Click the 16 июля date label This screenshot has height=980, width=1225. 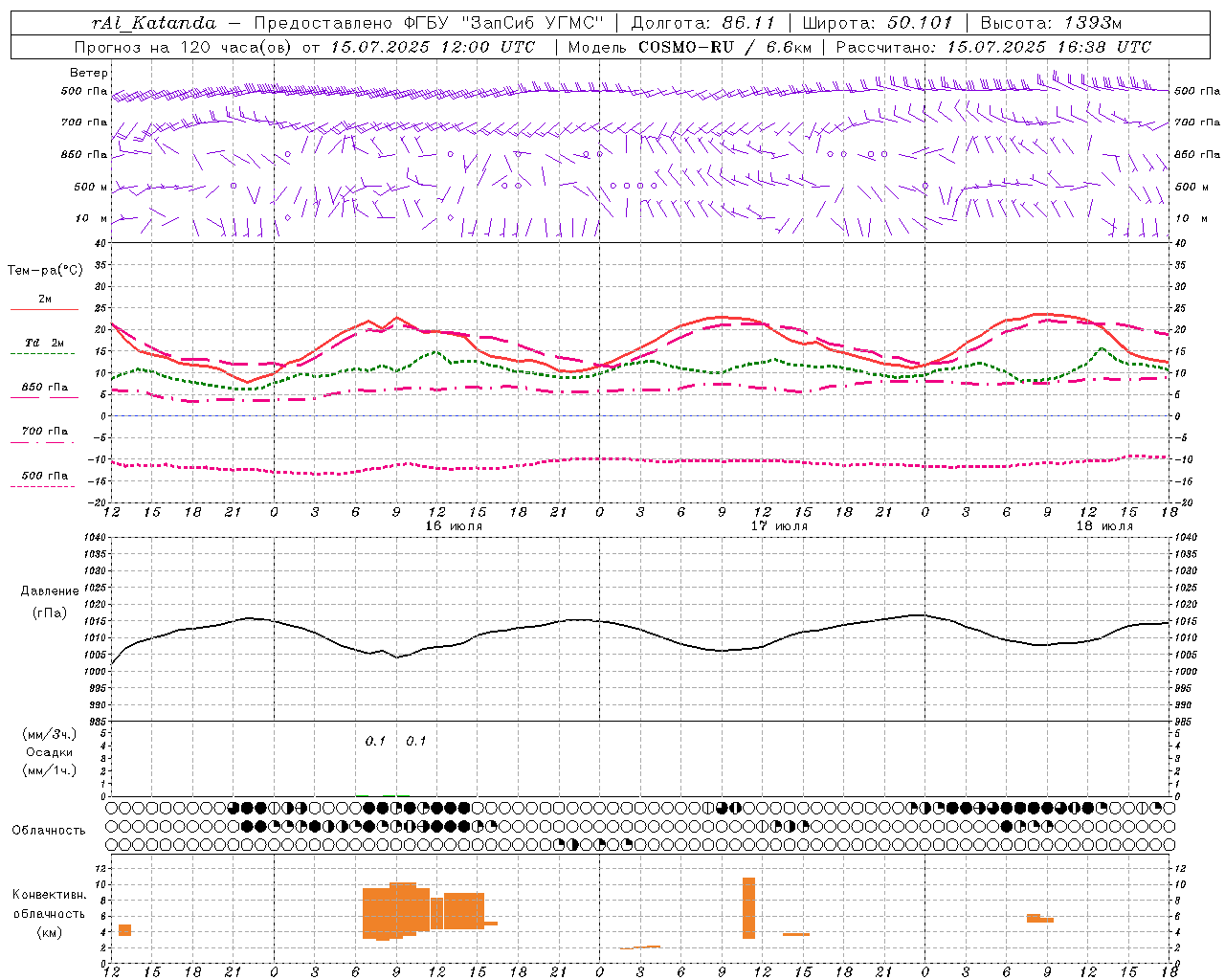click(x=454, y=525)
